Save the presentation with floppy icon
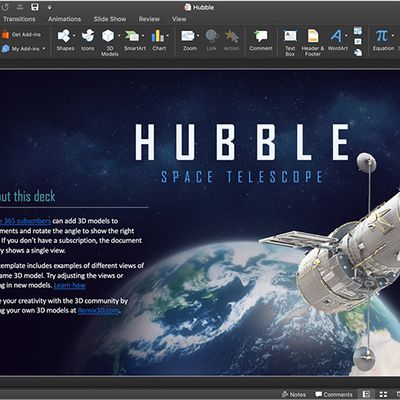 point(35,7)
